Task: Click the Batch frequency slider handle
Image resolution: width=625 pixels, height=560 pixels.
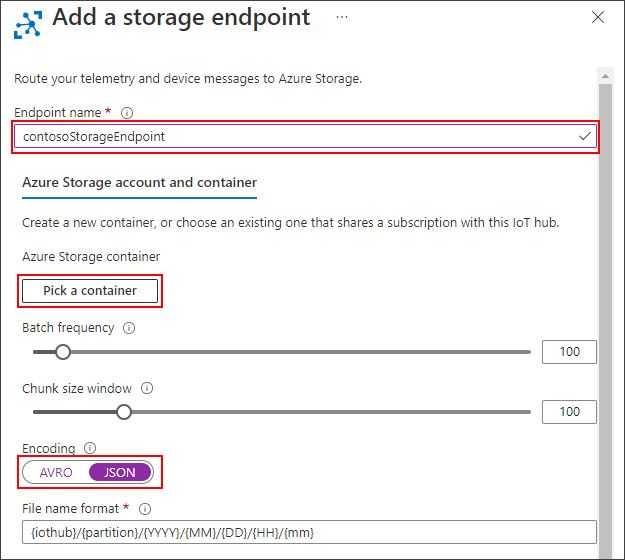Action: (63, 352)
